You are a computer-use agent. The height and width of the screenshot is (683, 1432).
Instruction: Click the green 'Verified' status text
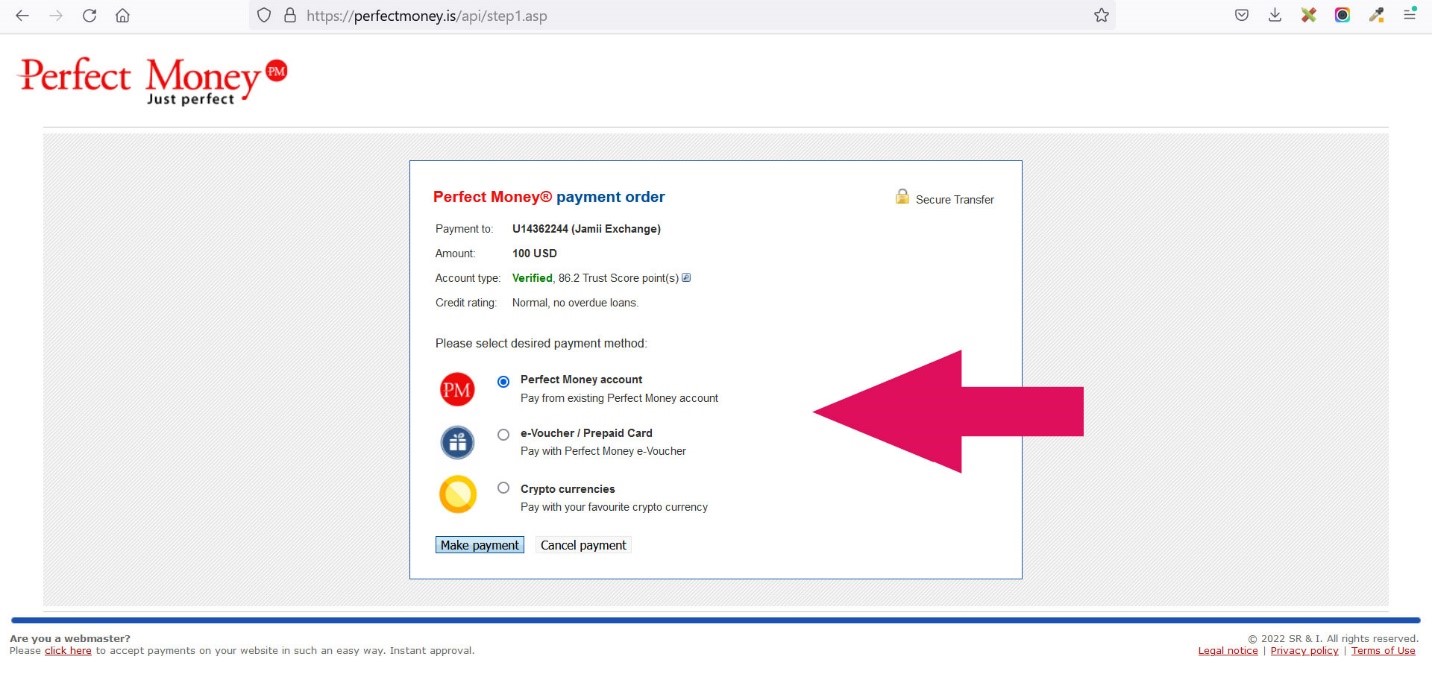click(x=532, y=278)
